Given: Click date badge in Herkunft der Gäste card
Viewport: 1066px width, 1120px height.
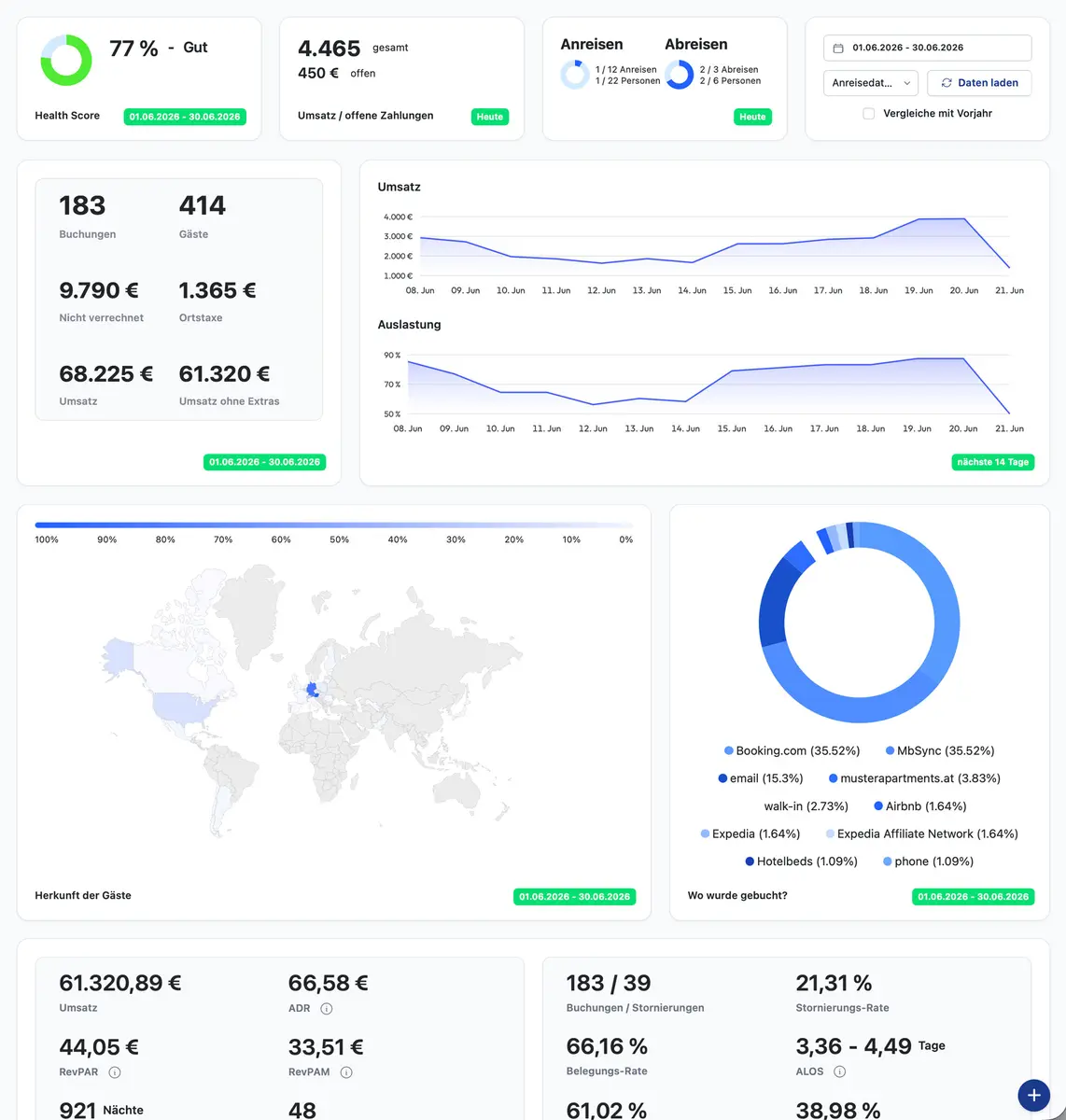Looking at the screenshot, I should (x=574, y=897).
